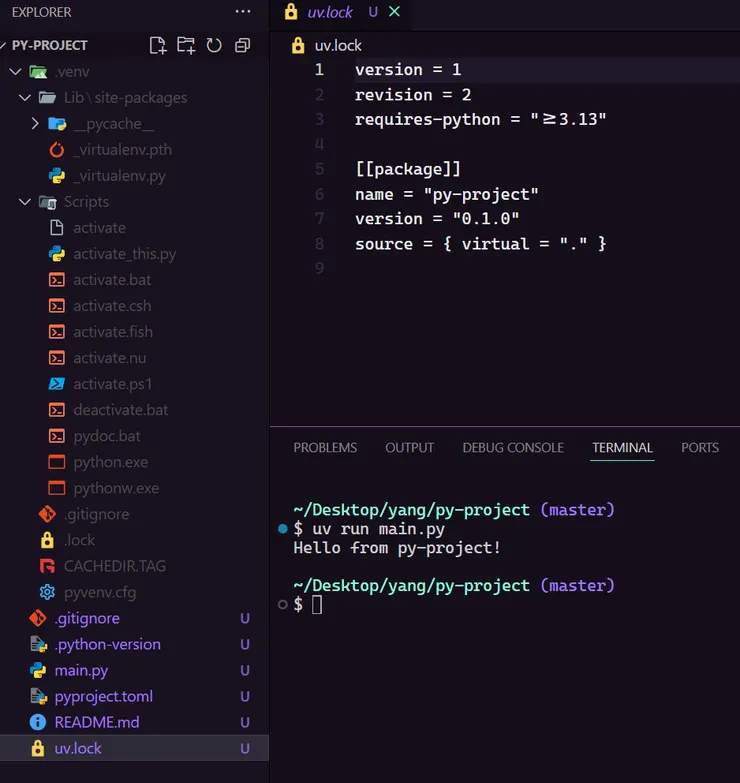The width and height of the screenshot is (740, 783).
Task: Click uv.lock breadcrumb lock icon
Action: point(298,45)
